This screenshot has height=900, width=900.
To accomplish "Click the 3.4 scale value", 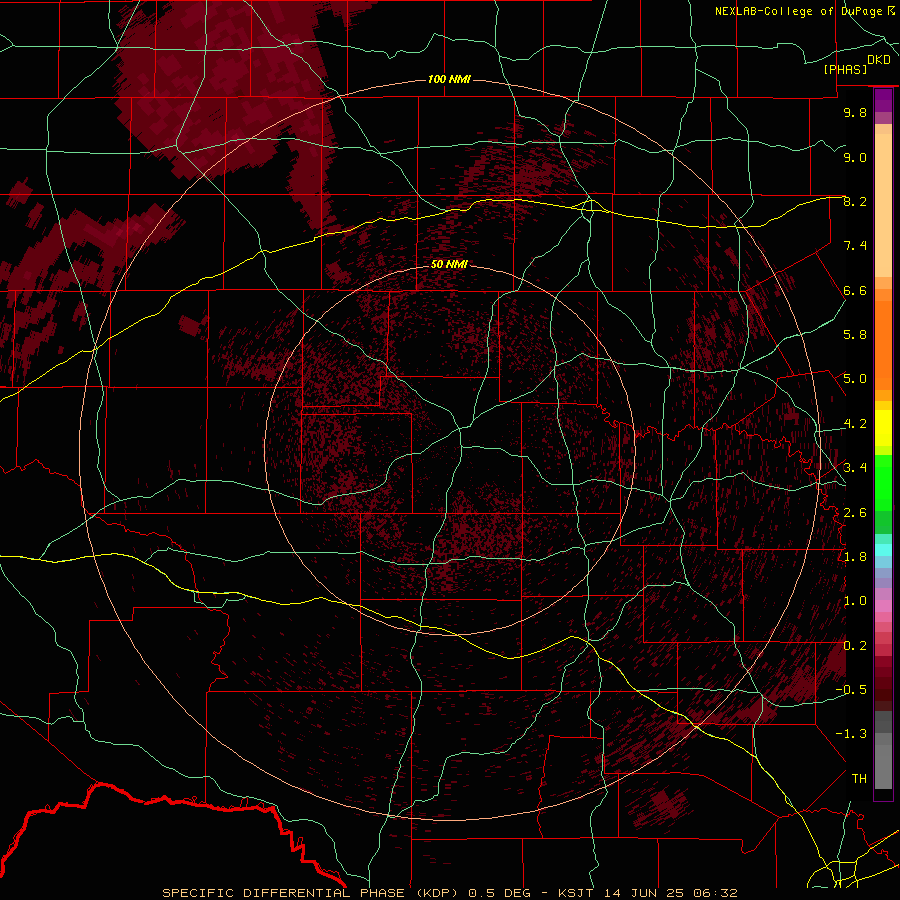I will 855,468.
